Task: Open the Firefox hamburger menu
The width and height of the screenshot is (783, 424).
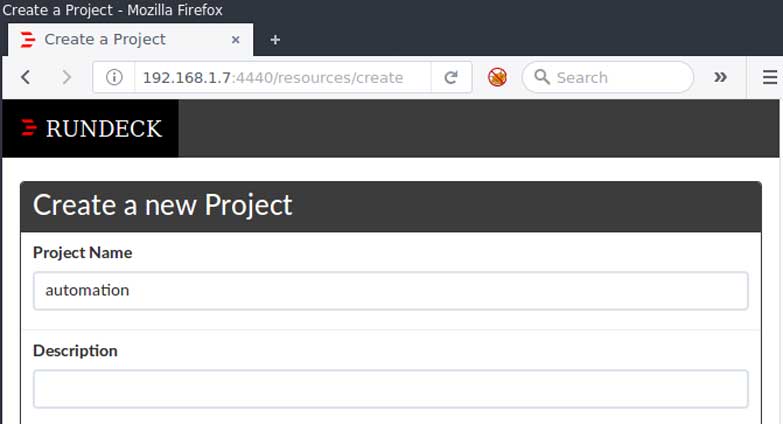Action: point(769,77)
